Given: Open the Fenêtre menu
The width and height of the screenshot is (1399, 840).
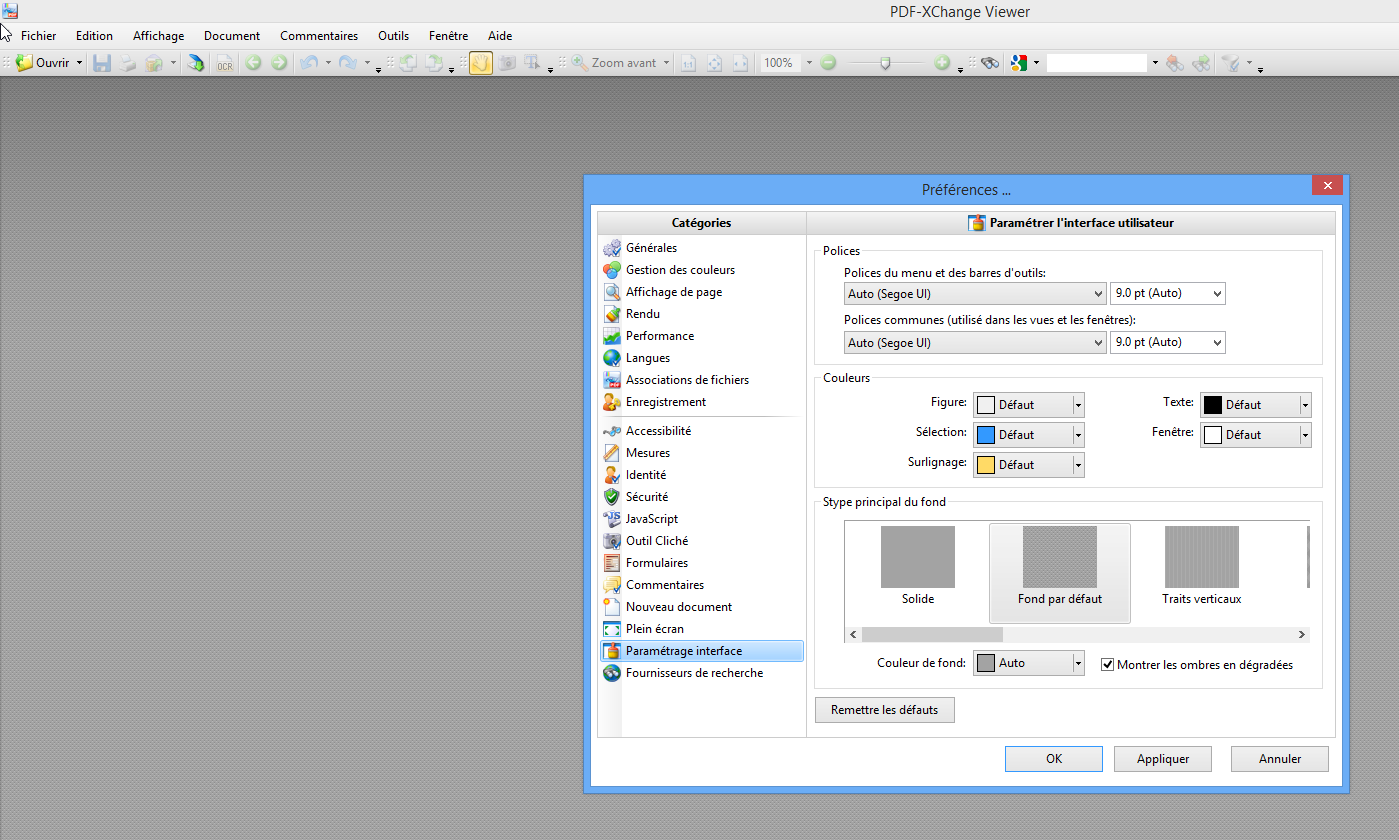Looking at the screenshot, I should pyautogui.click(x=448, y=36).
